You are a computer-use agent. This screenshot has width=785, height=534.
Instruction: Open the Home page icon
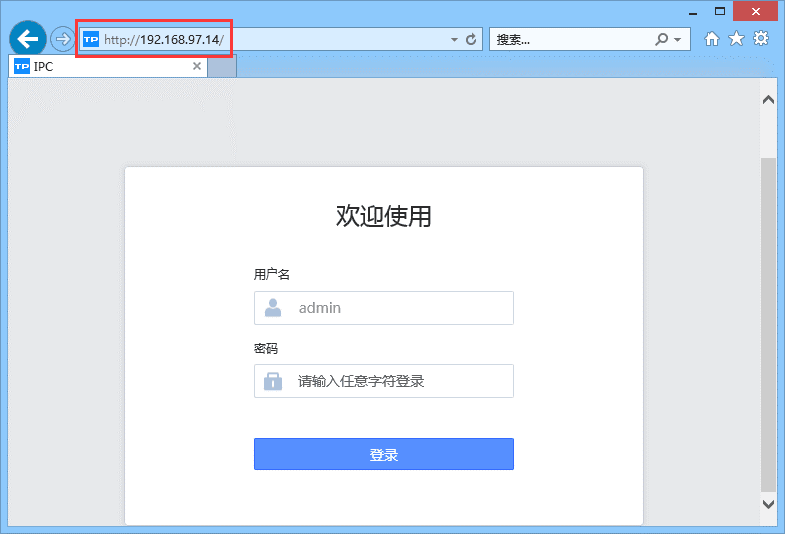(712, 39)
